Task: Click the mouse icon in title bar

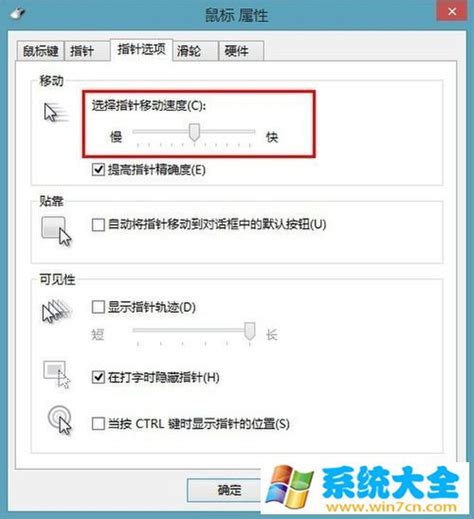Action: click(x=18, y=13)
